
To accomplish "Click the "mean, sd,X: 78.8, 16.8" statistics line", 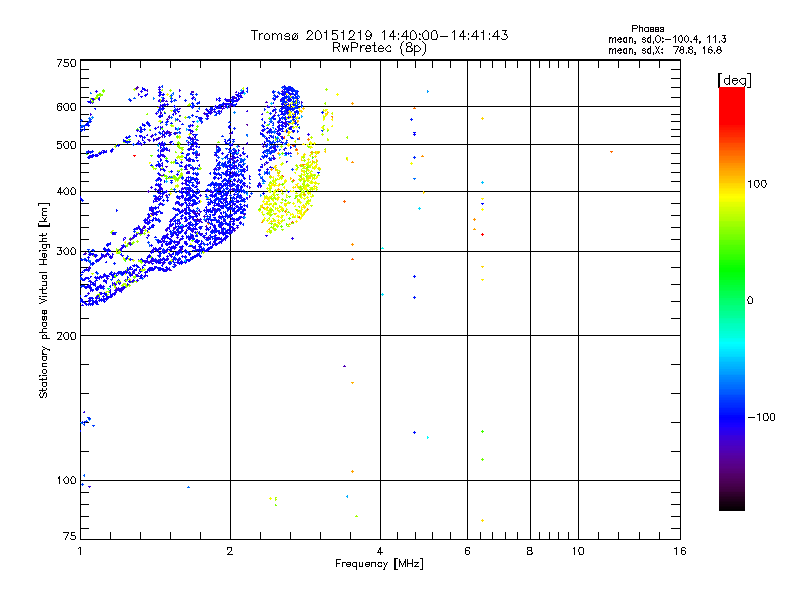I will [665, 50].
